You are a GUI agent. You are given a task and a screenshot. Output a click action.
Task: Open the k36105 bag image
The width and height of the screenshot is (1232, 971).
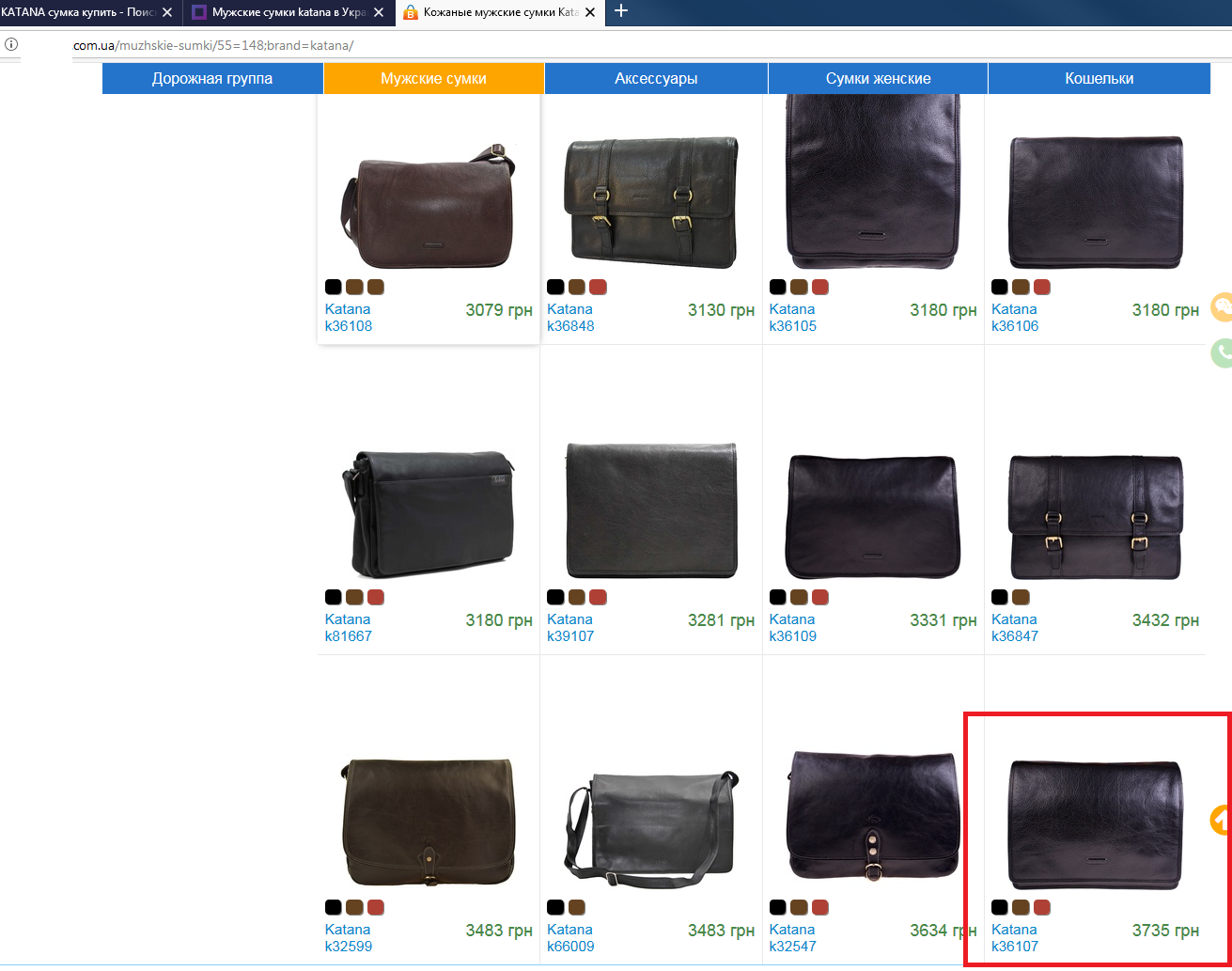click(873, 181)
